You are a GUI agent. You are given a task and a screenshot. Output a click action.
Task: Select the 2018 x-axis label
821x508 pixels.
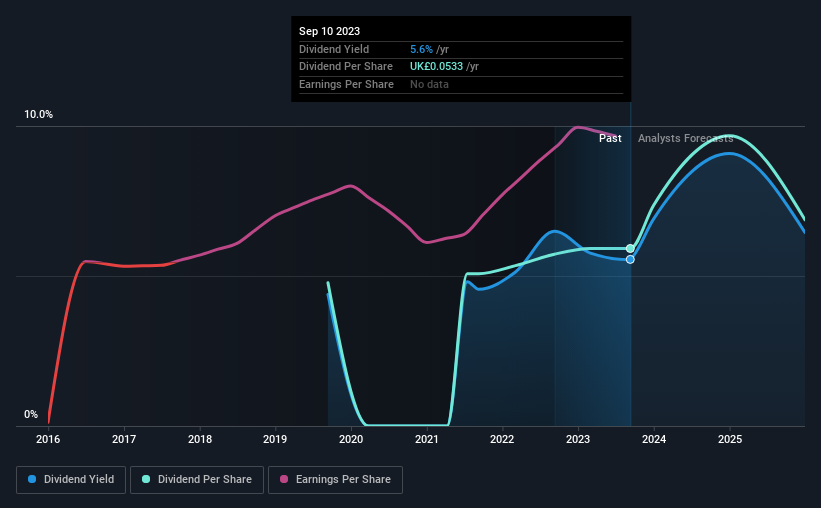tap(200, 439)
